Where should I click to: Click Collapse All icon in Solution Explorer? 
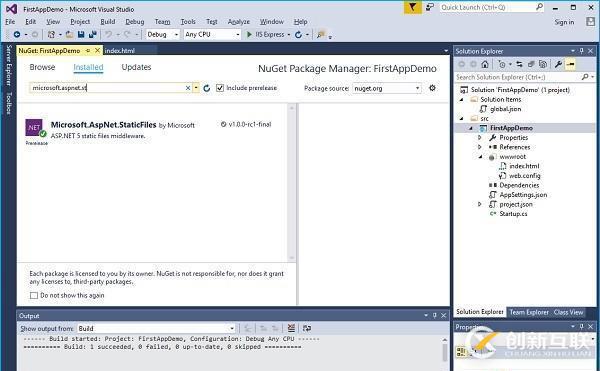531,64
